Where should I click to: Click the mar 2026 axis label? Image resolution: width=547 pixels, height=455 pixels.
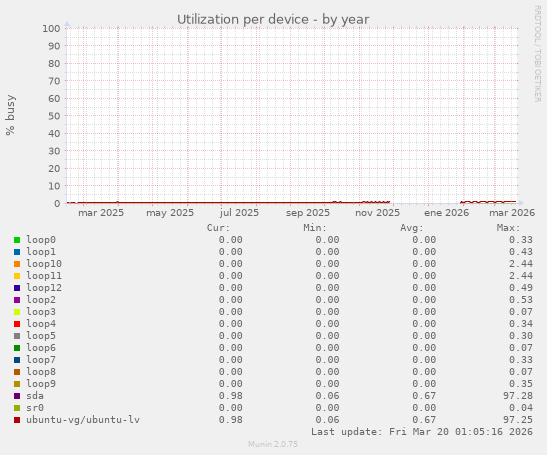(x=512, y=212)
